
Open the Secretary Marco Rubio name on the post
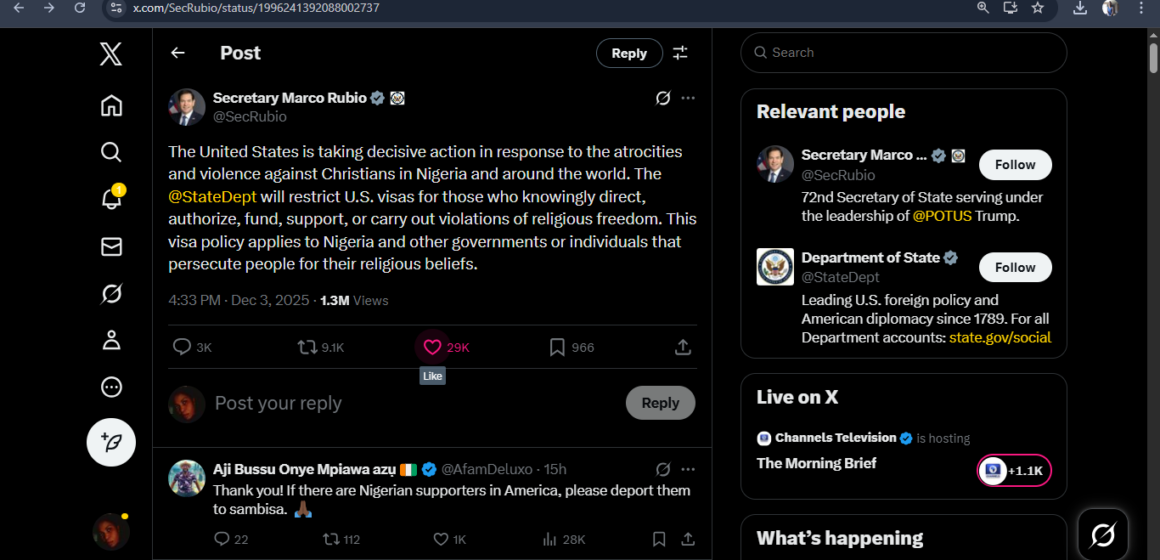coord(289,98)
